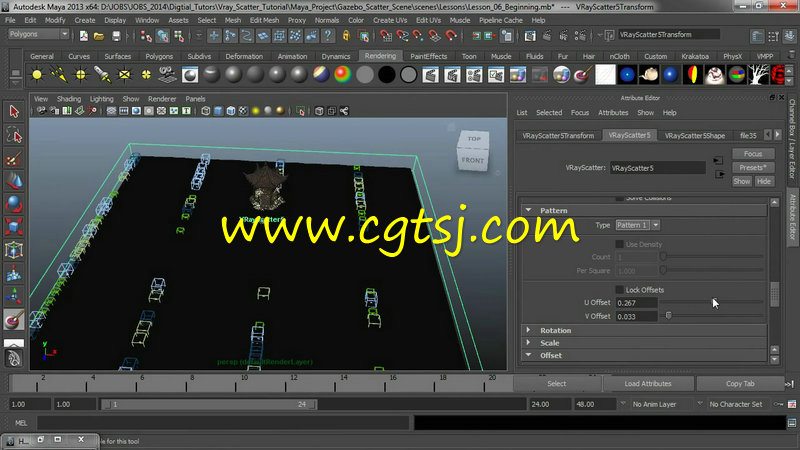Create a spot light from shelf
This screenshot has width=800, height=450.
(103, 75)
